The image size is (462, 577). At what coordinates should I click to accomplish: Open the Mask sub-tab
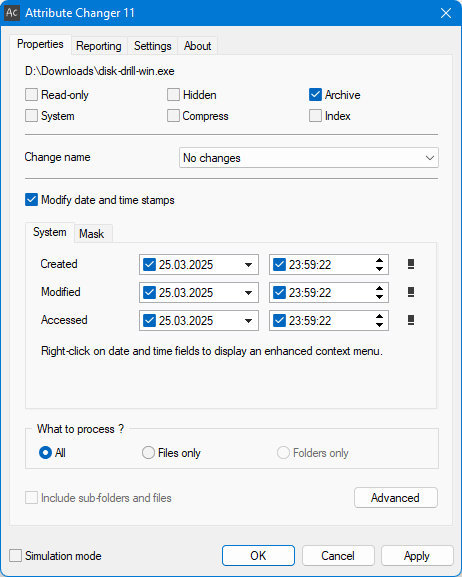pyautogui.click(x=92, y=234)
